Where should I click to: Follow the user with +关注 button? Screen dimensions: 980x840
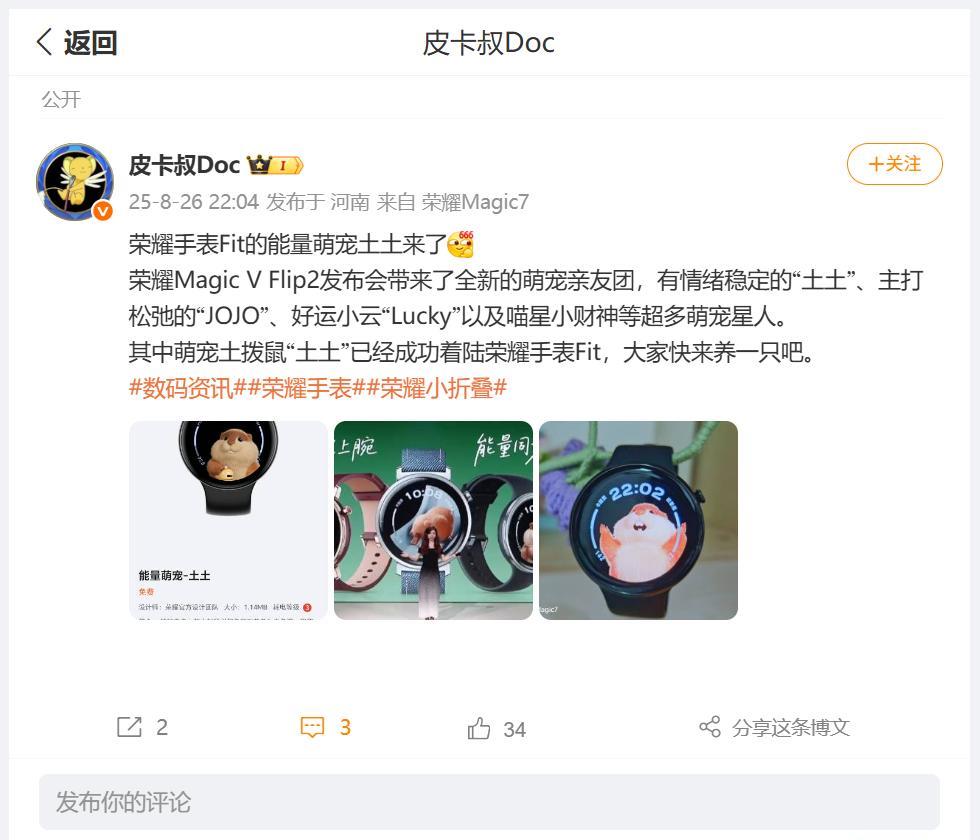(x=894, y=164)
